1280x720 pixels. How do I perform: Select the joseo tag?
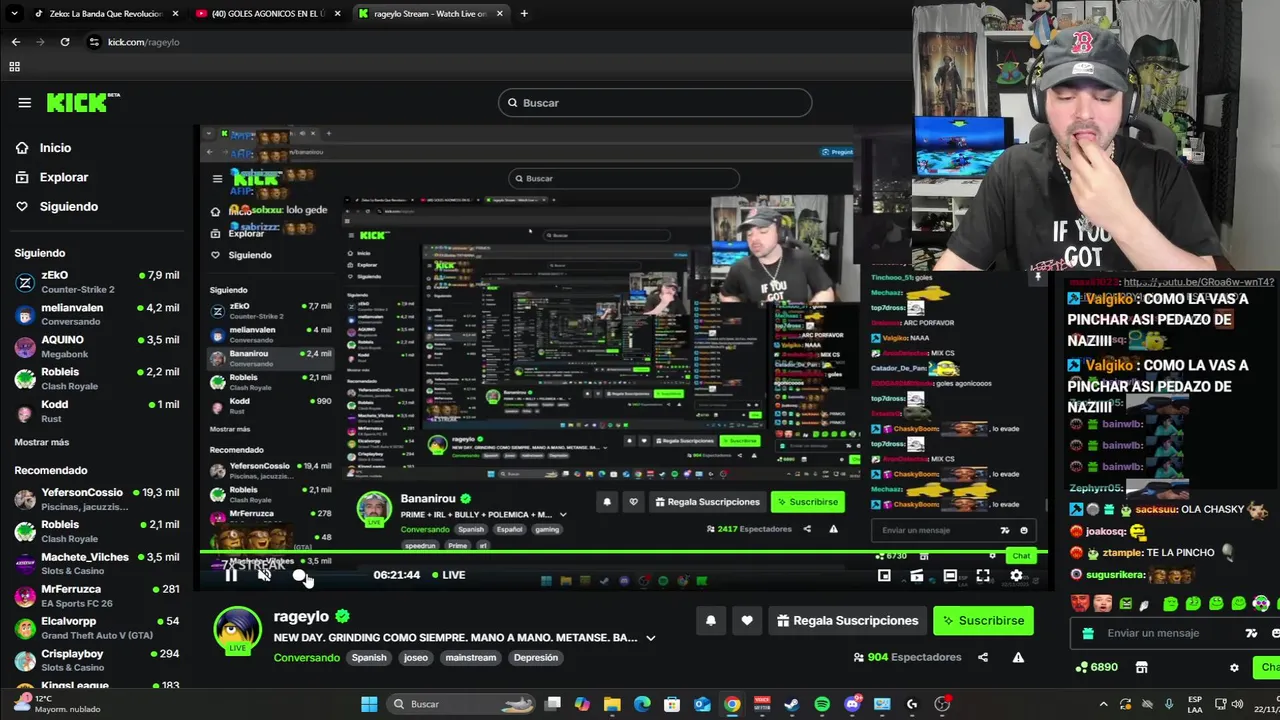[415, 658]
